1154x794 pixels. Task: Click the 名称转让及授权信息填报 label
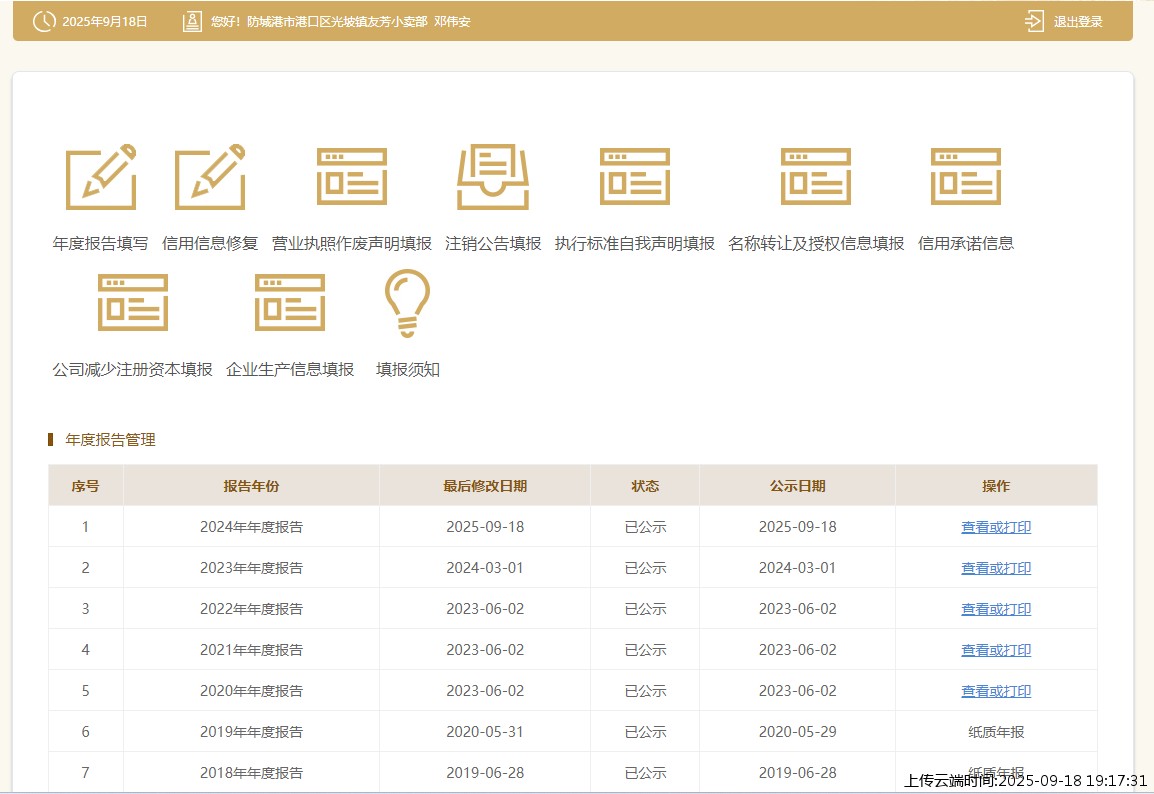coord(815,244)
